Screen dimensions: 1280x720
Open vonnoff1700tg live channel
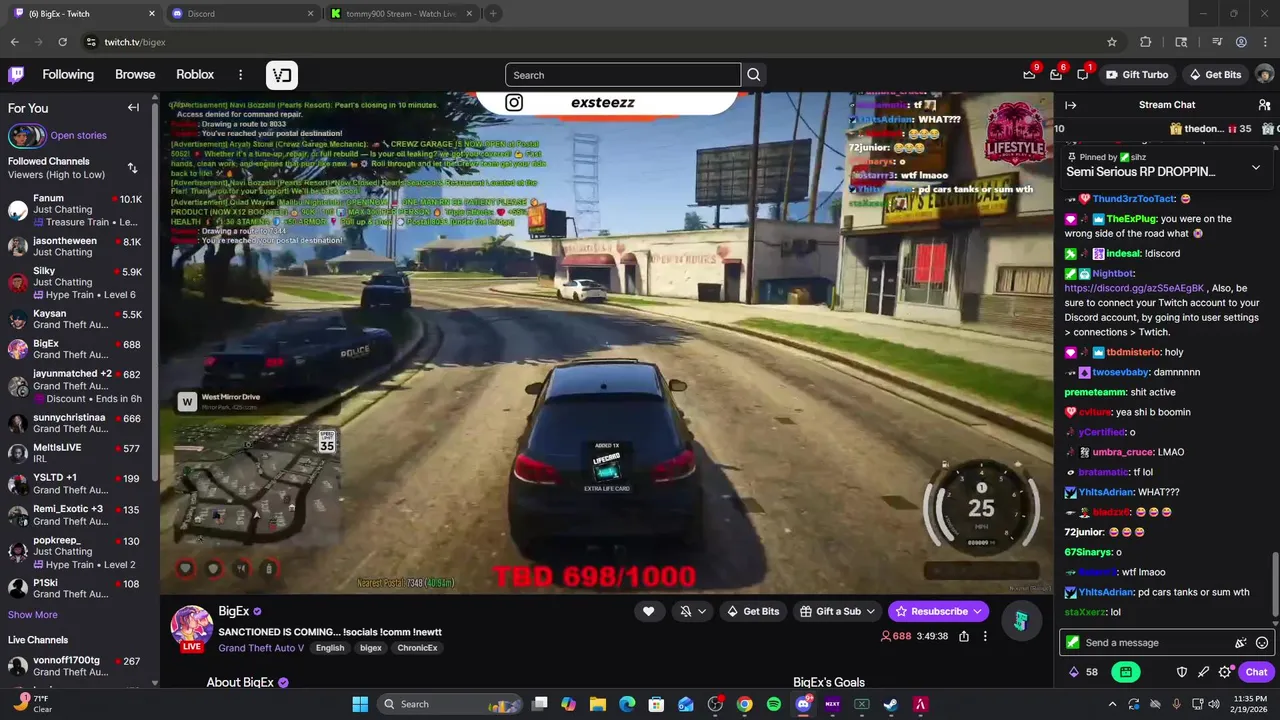click(78, 666)
